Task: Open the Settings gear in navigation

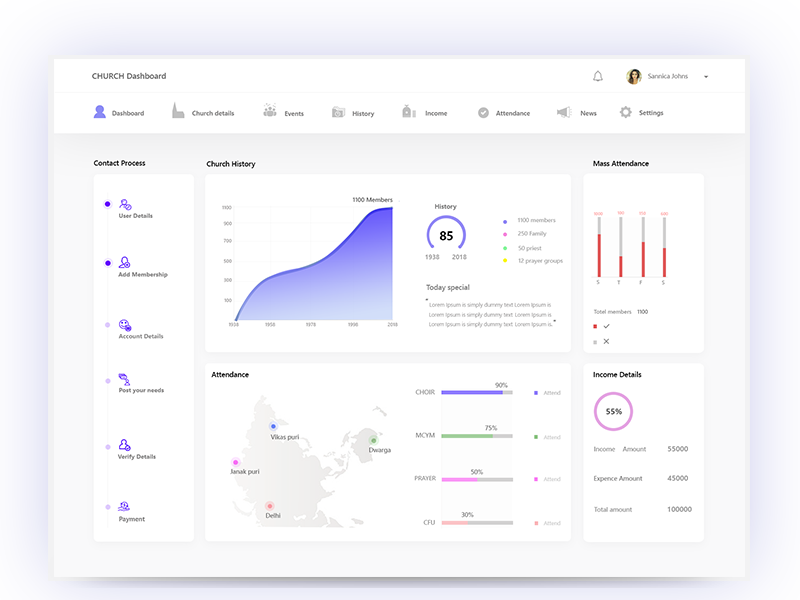Action: (627, 112)
